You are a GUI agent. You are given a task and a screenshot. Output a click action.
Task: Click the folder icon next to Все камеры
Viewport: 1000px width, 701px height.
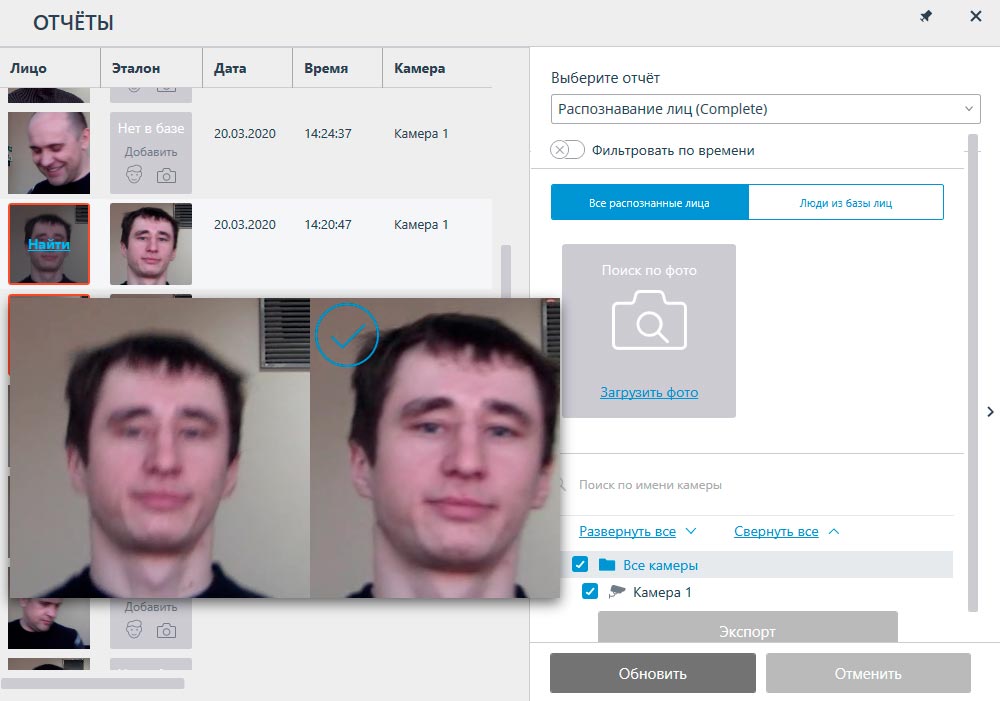[x=606, y=565]
